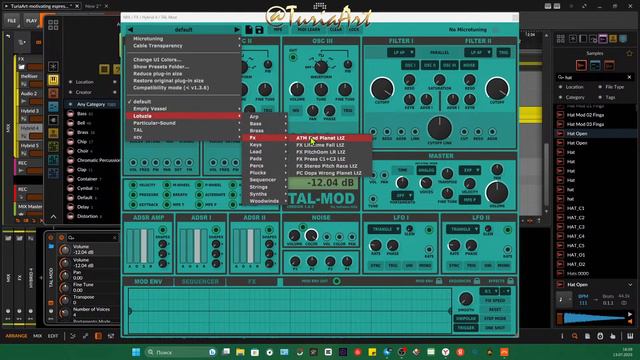Open the piano keys icon in bottom-right corner
Image resolution: width=640 pixels, height=360 pixels.
630,336
